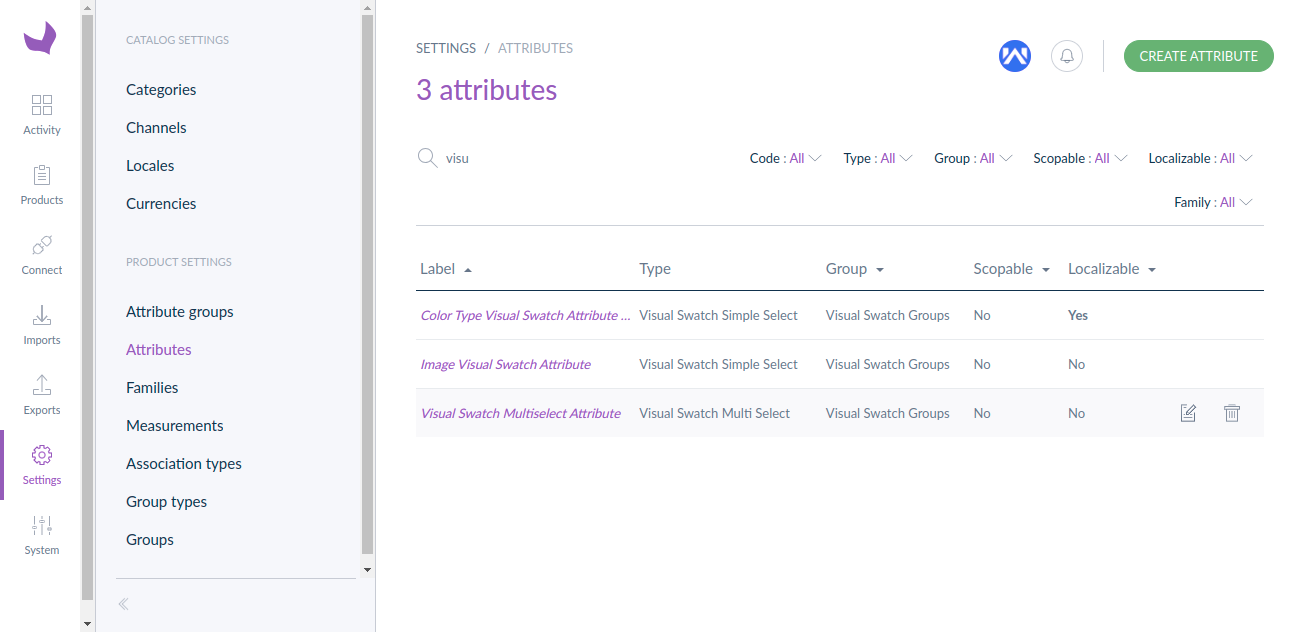Open Group types settings
The image size is (1304, 632).
(167, 502)
